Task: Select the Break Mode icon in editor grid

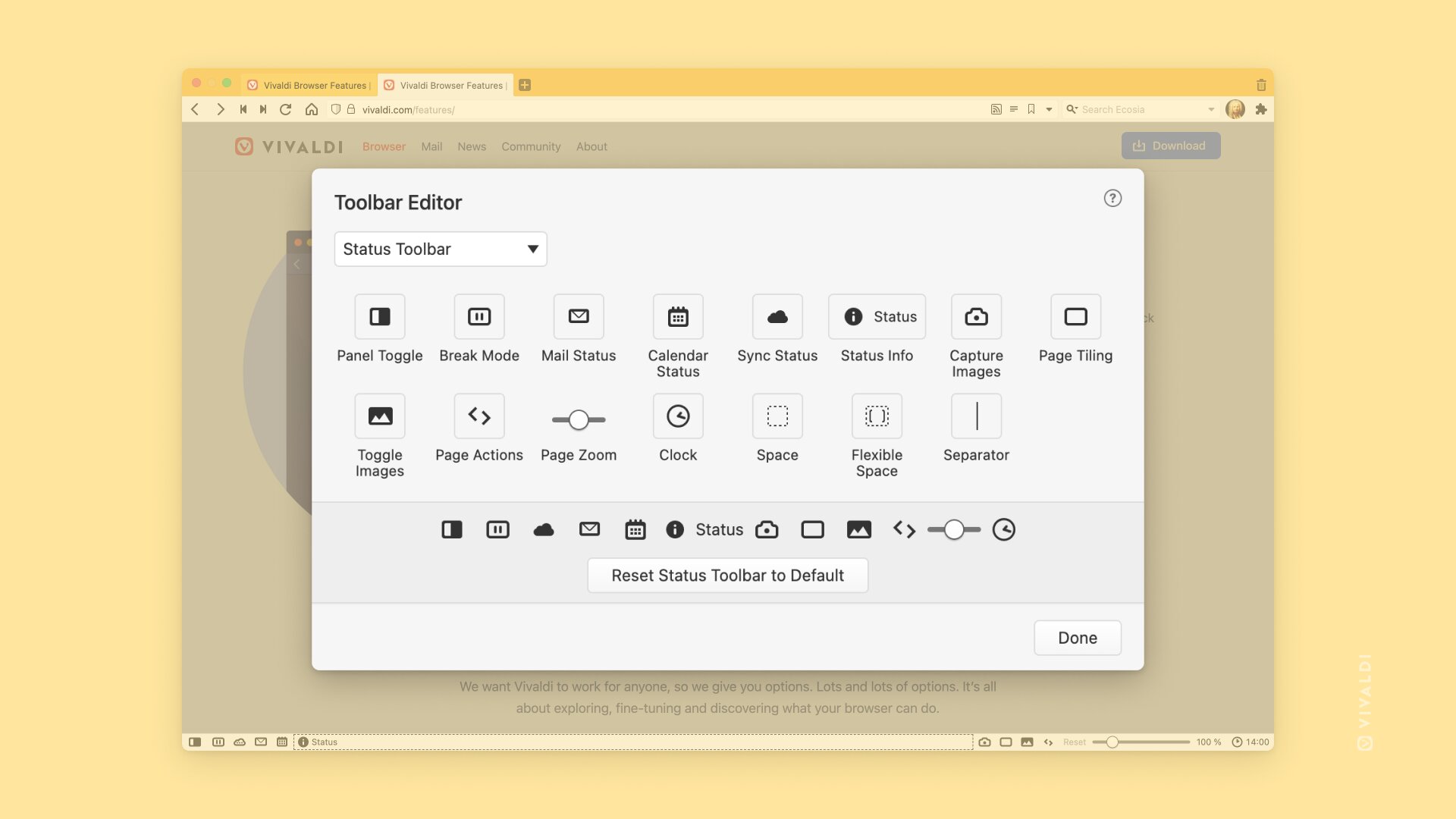Action: [x=479, y=316]
